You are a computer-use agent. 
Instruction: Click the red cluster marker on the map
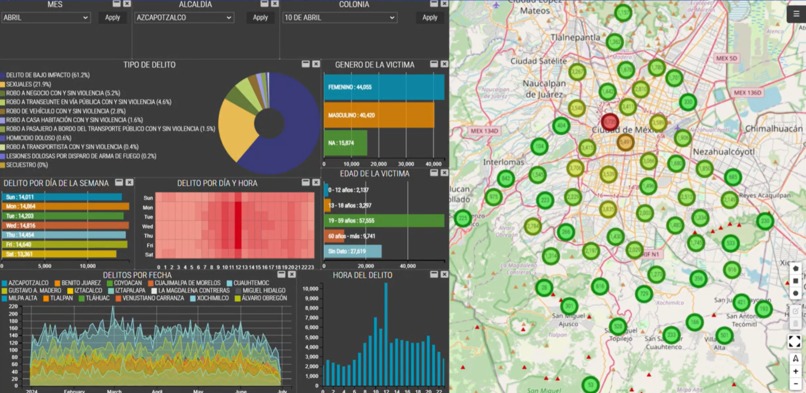pos(610,122)
